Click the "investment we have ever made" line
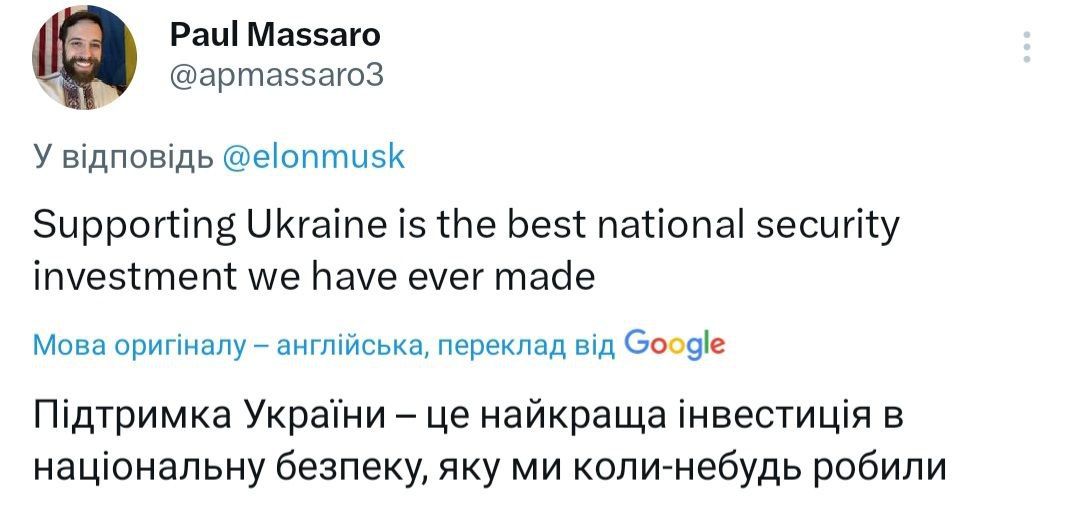1080x527 pixels. pyautogui.click(x=314, y=276)
